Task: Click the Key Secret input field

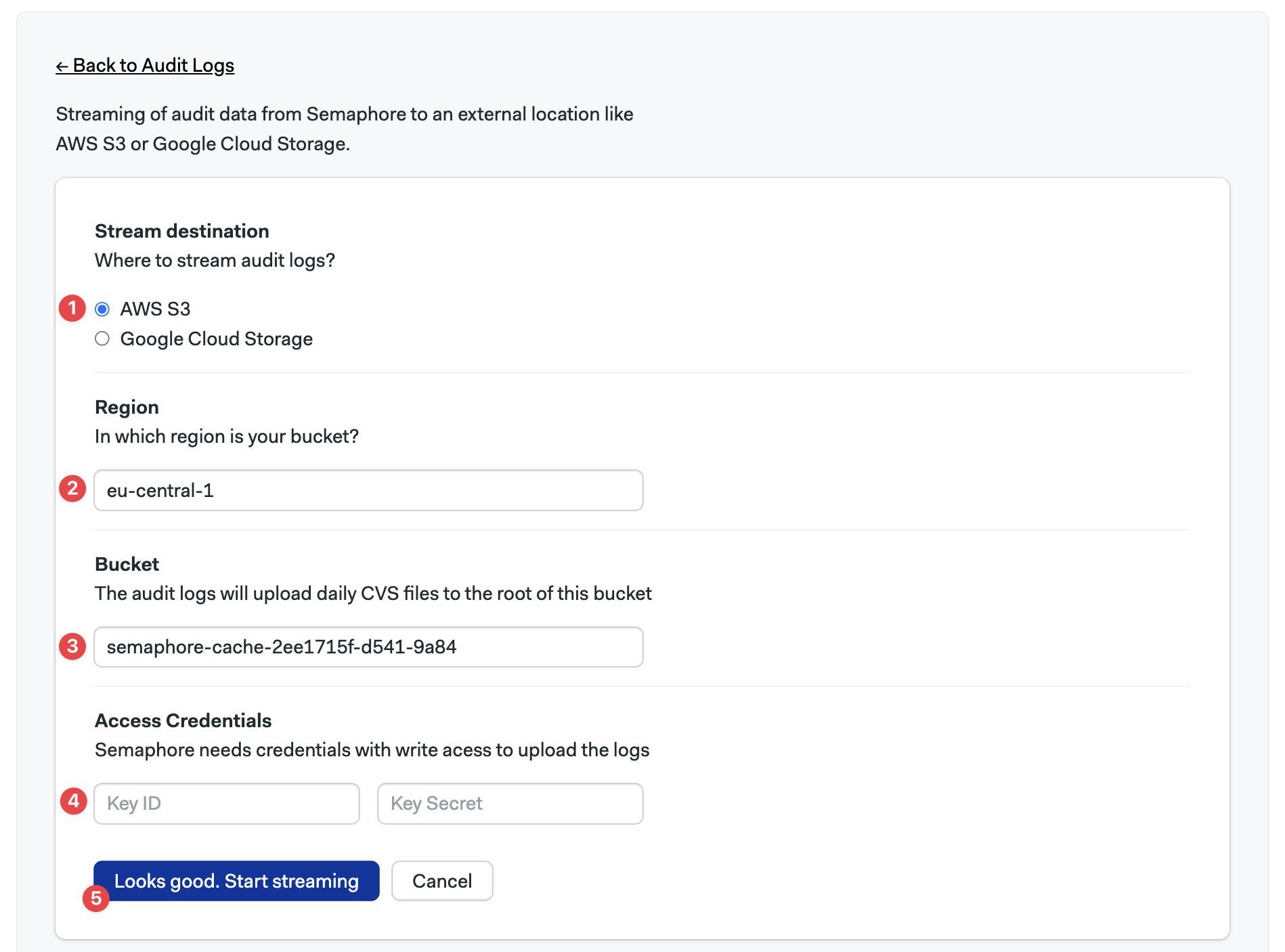Action: tap(510, 804)
